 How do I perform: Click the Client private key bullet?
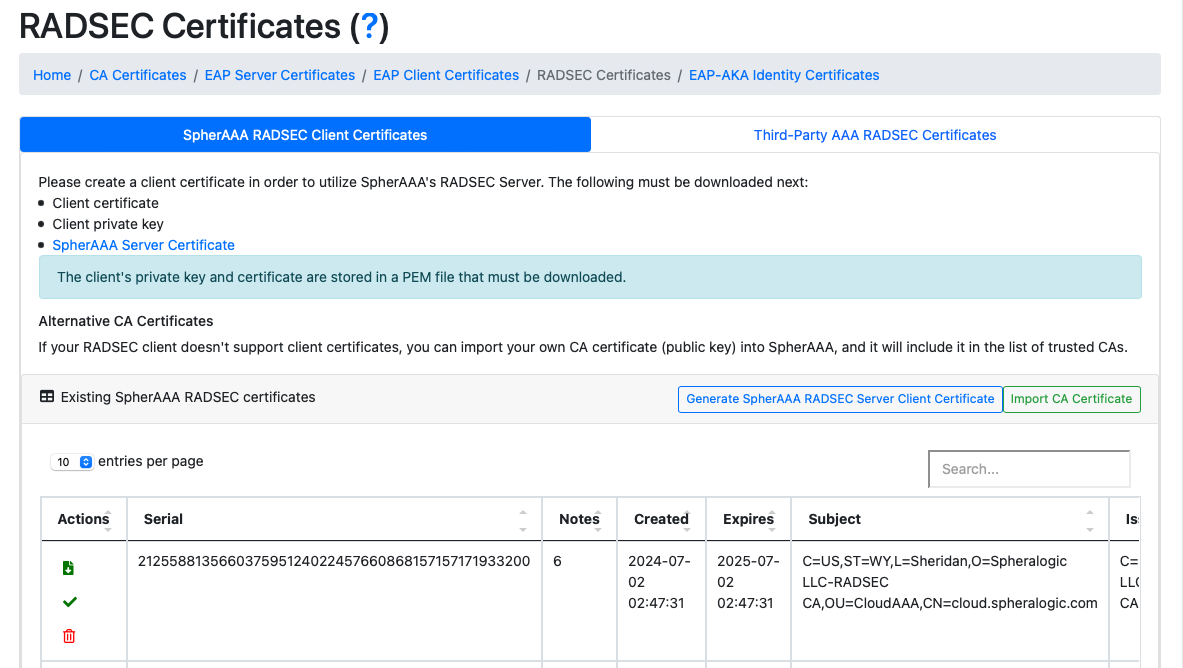tap(108, 224)
